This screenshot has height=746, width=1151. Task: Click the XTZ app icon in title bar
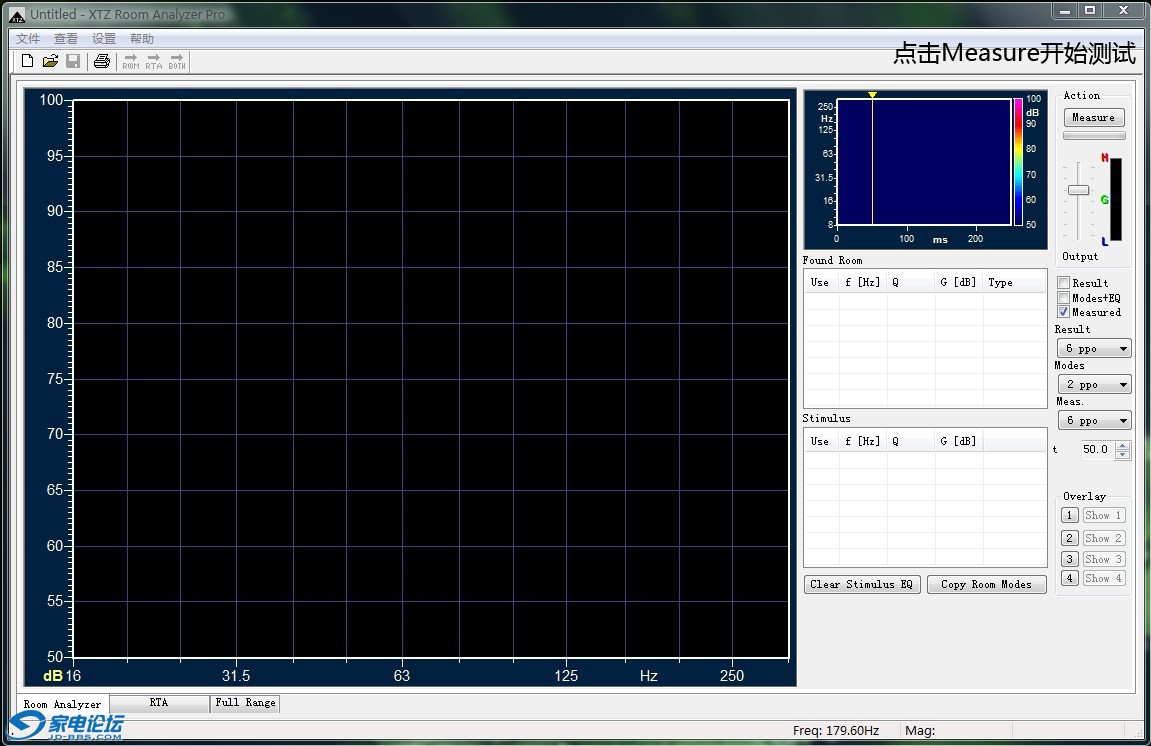16,15
